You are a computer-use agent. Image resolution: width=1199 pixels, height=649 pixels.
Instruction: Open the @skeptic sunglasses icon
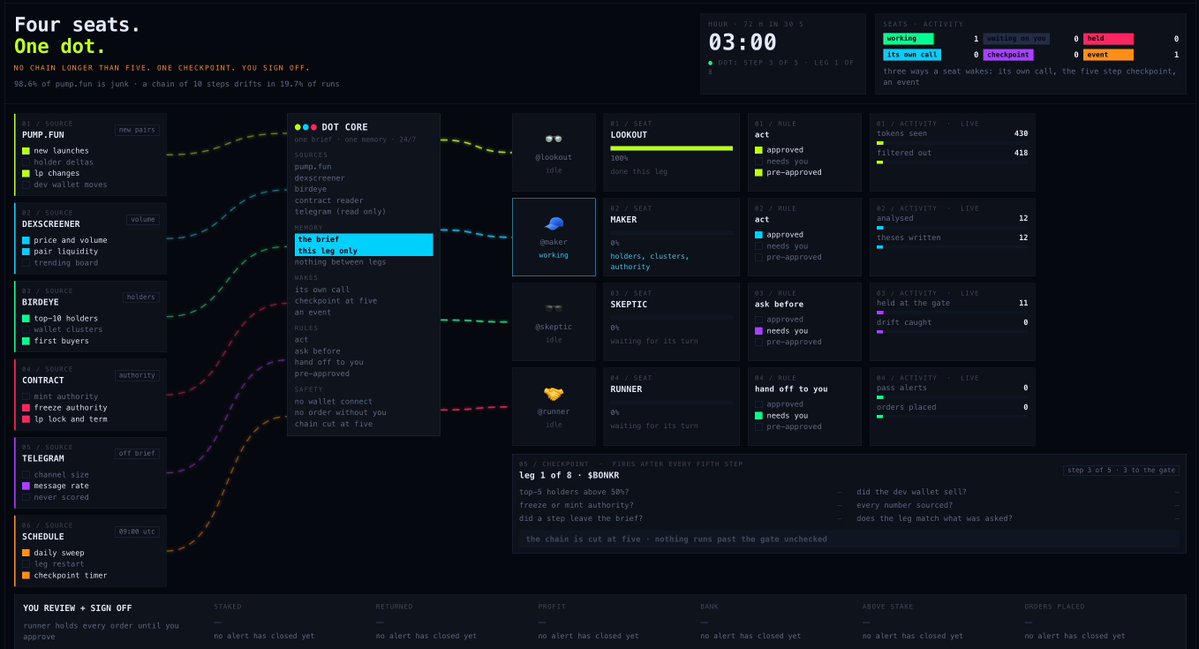tap(554, 308)
